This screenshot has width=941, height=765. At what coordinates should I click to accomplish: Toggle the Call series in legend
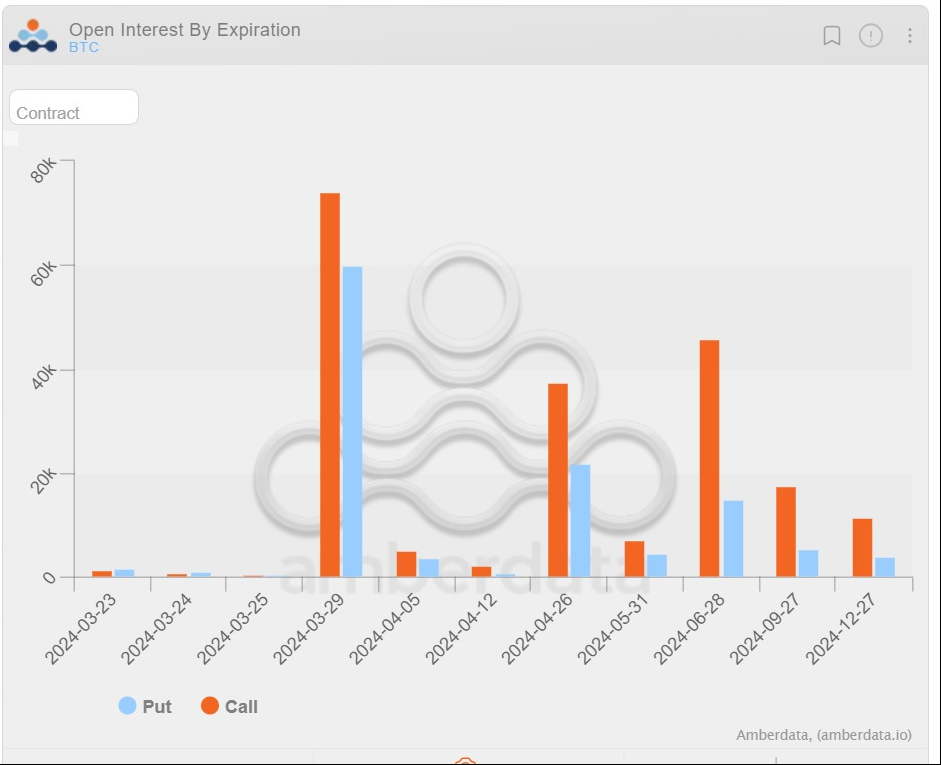pos(229,706)
